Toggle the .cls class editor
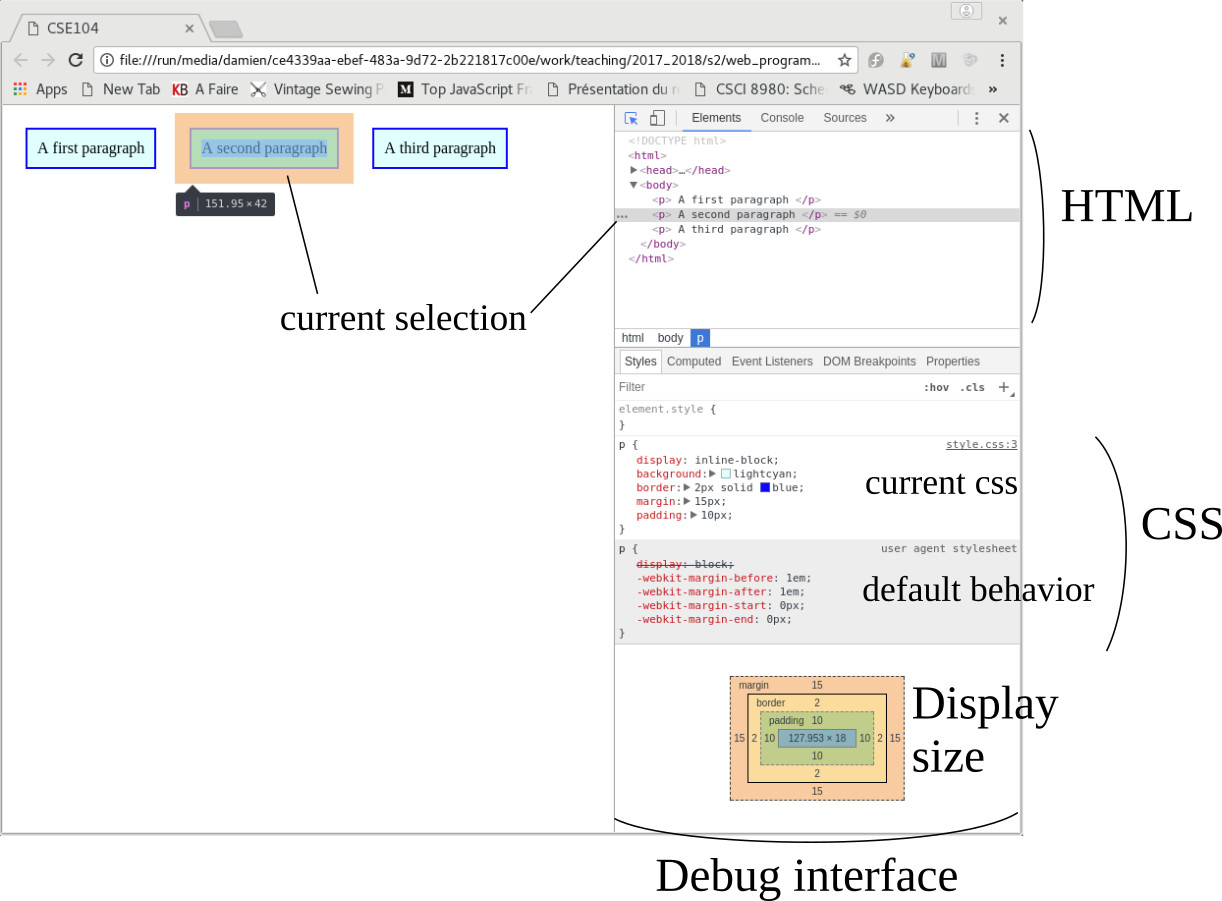This screenshot has width=1222, height=901. (x=972, y=387)
